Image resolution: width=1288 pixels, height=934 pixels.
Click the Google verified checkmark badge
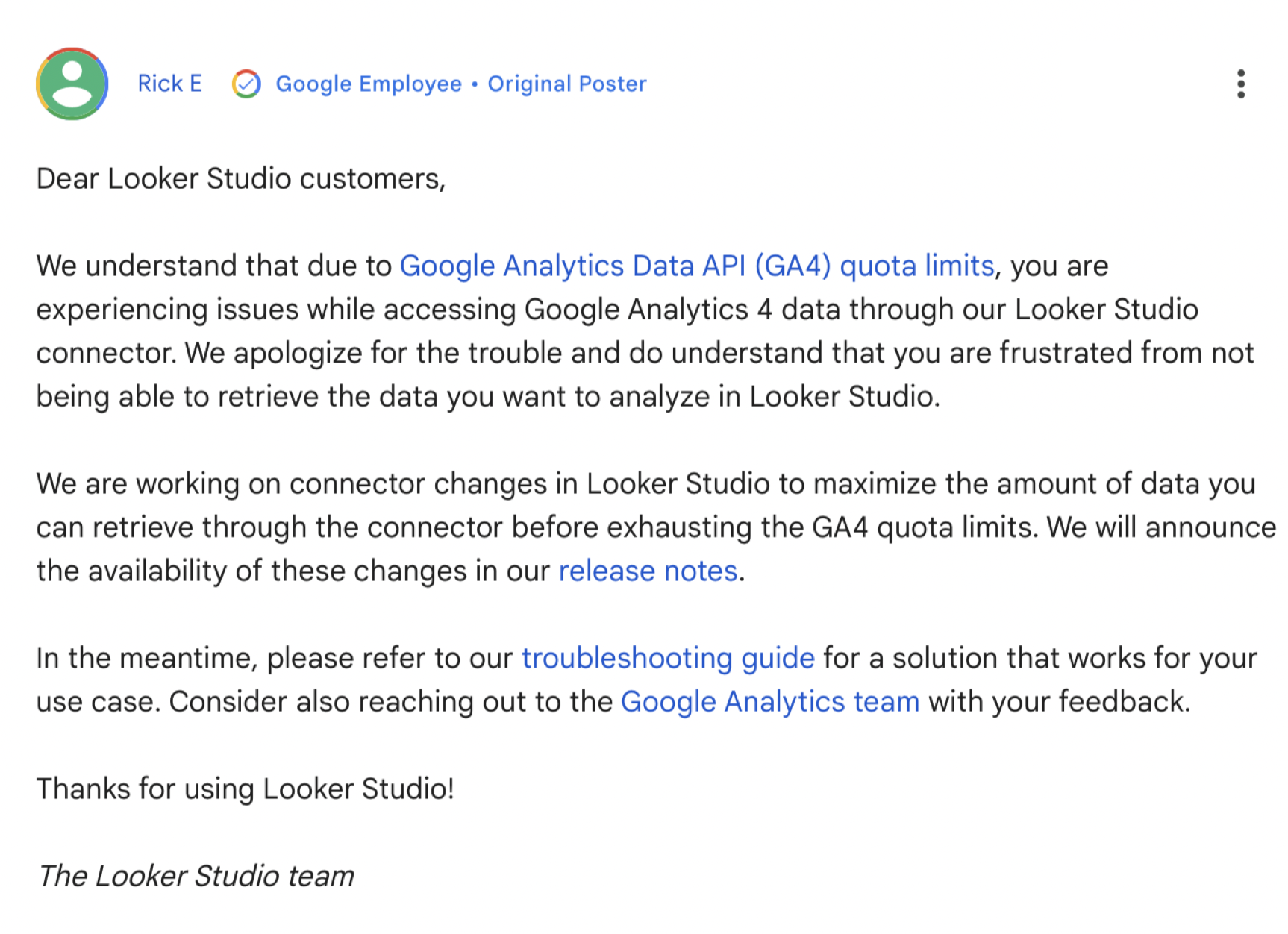(246, 84)
